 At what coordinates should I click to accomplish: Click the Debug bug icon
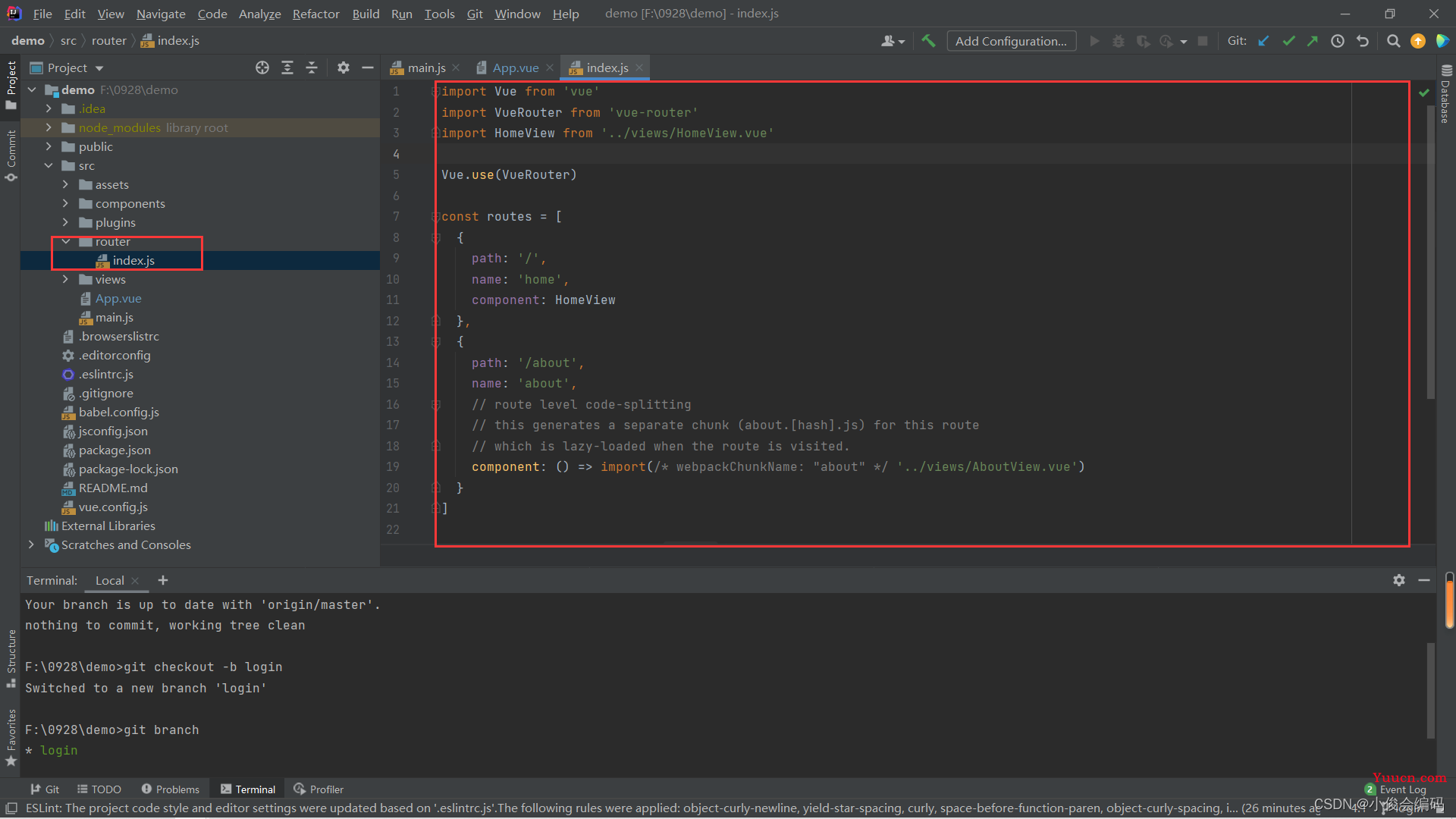coord(1119,41)
